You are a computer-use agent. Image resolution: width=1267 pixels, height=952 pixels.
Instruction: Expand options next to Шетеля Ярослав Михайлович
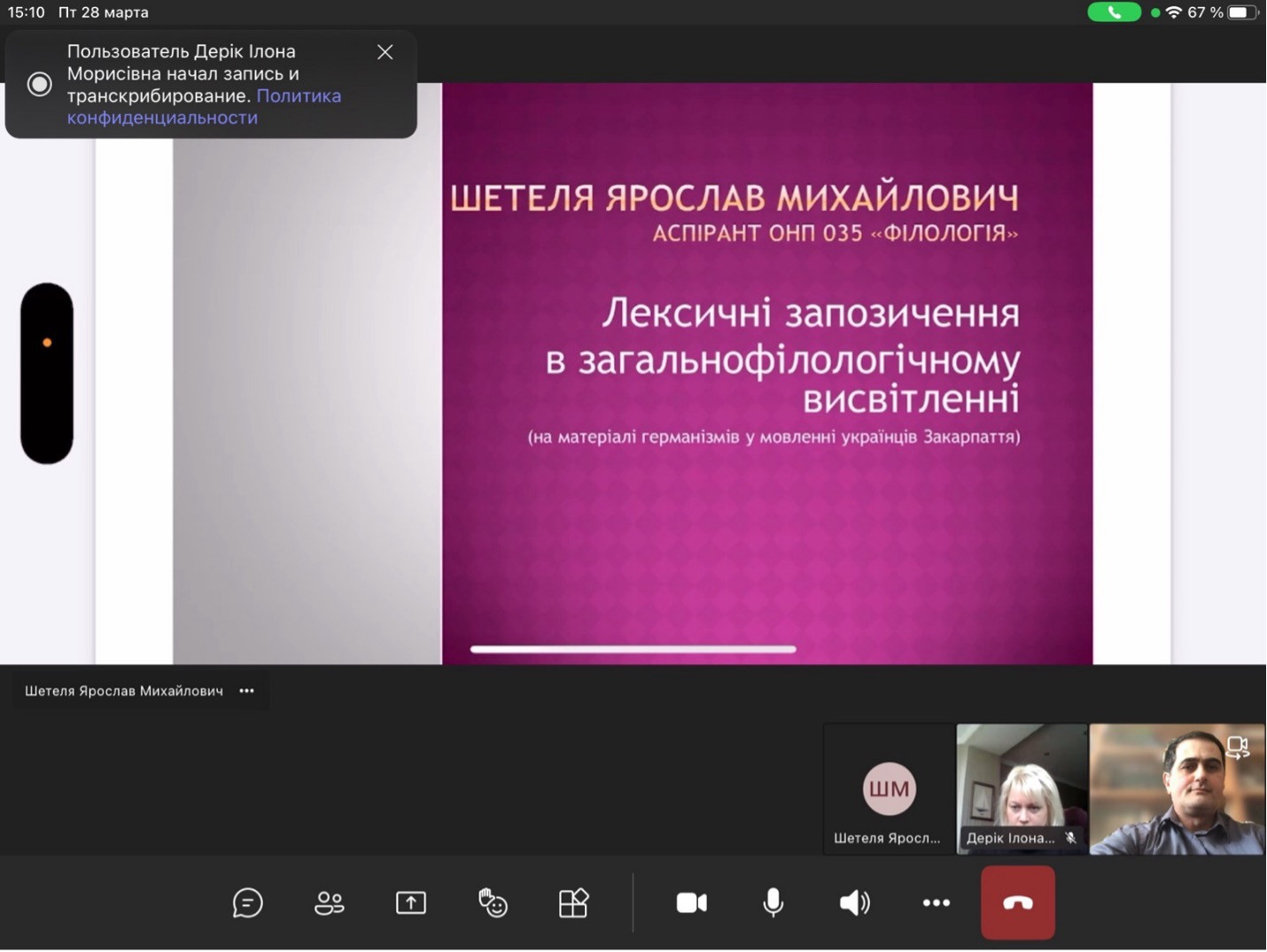[x=247, y=691]
